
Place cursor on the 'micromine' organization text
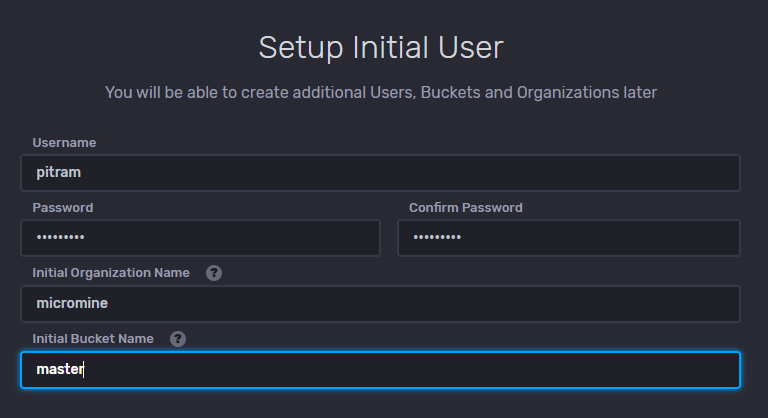(72, 303)
